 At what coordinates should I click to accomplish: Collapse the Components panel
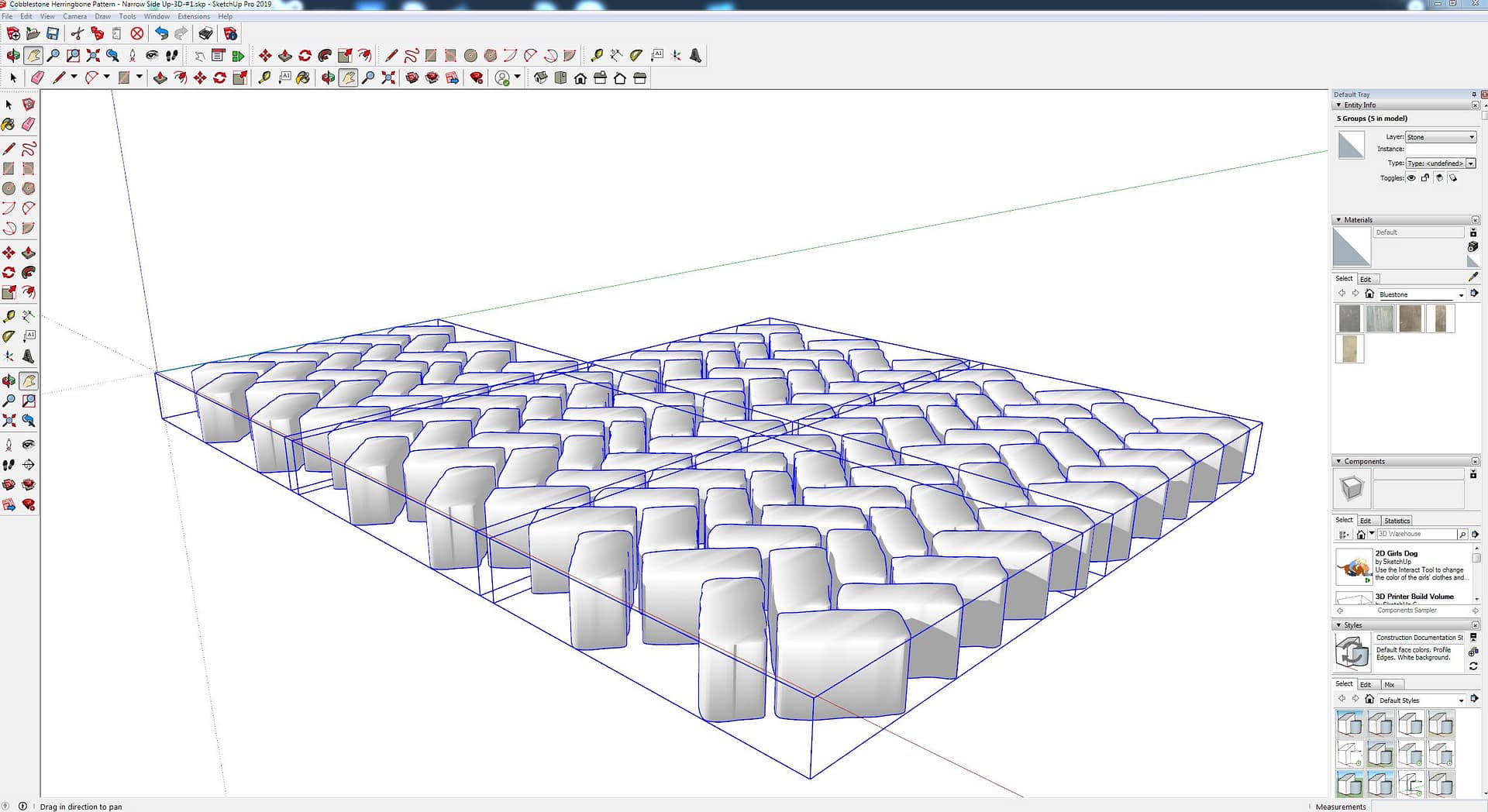1338,461
